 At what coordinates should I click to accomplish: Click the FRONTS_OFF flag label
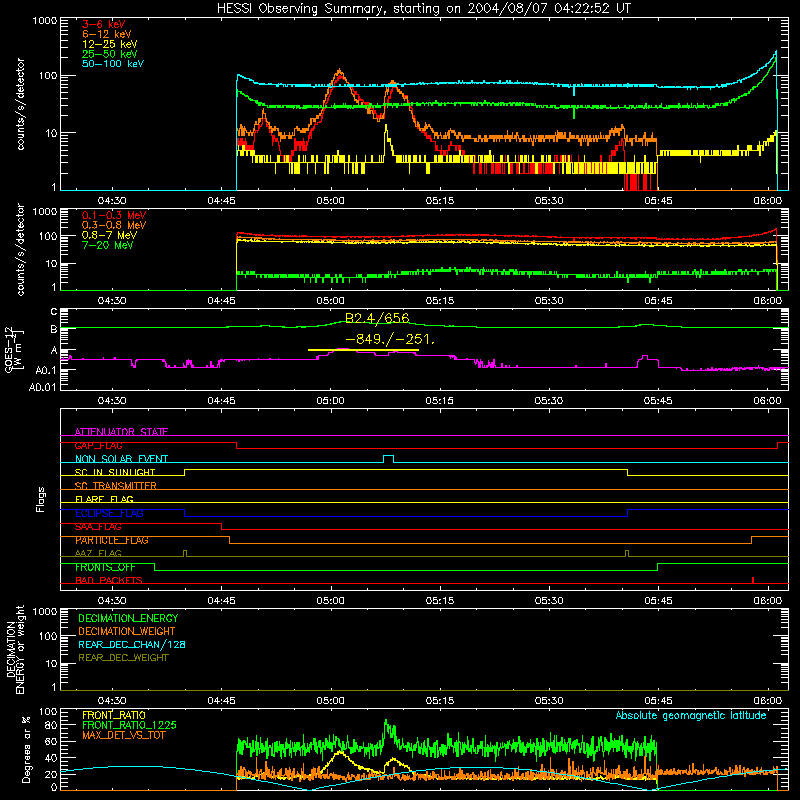(105, 567)
